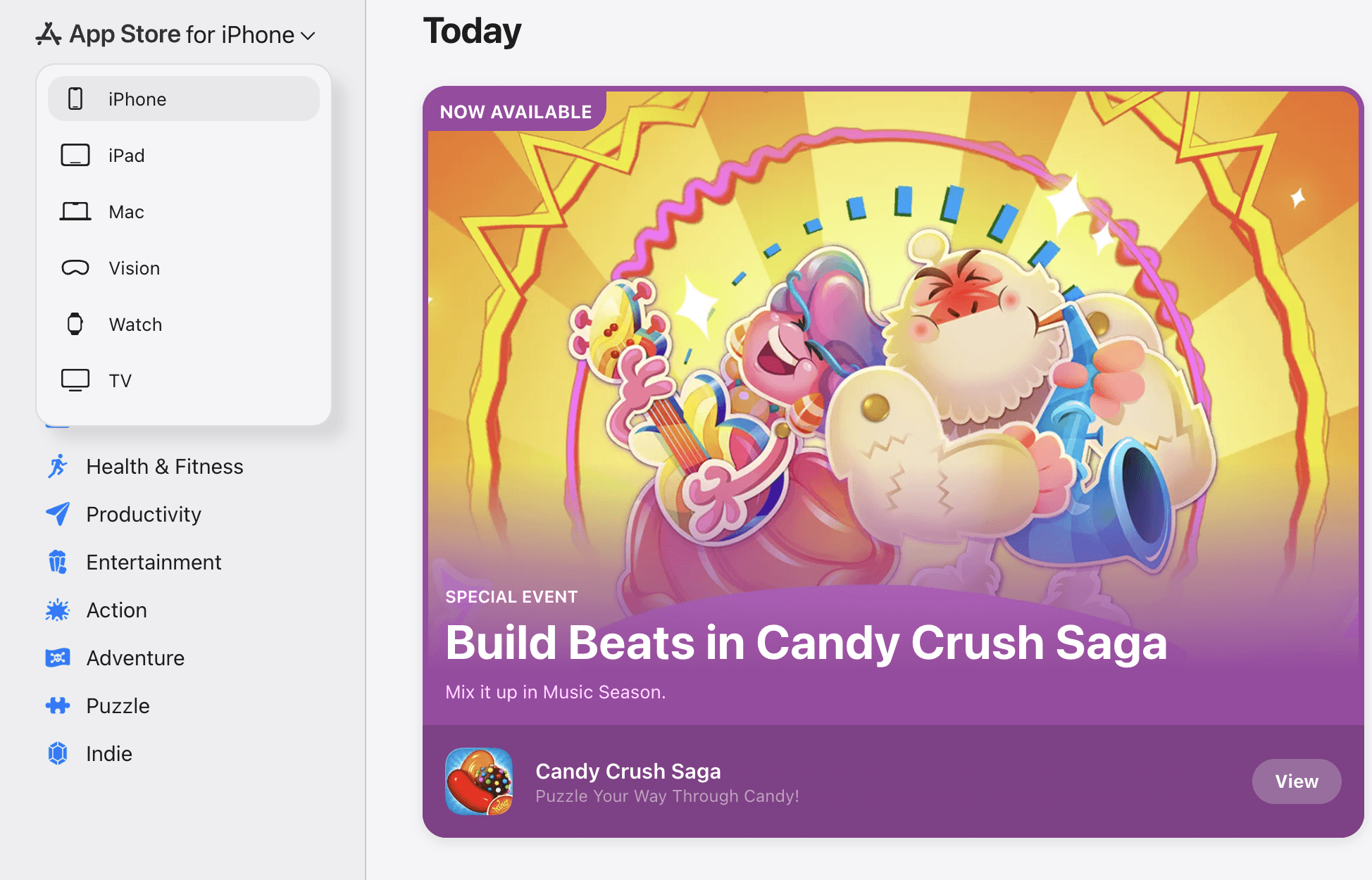Select the Mac laptop icon
The image size is (1372, 880).
coord(75,211)
